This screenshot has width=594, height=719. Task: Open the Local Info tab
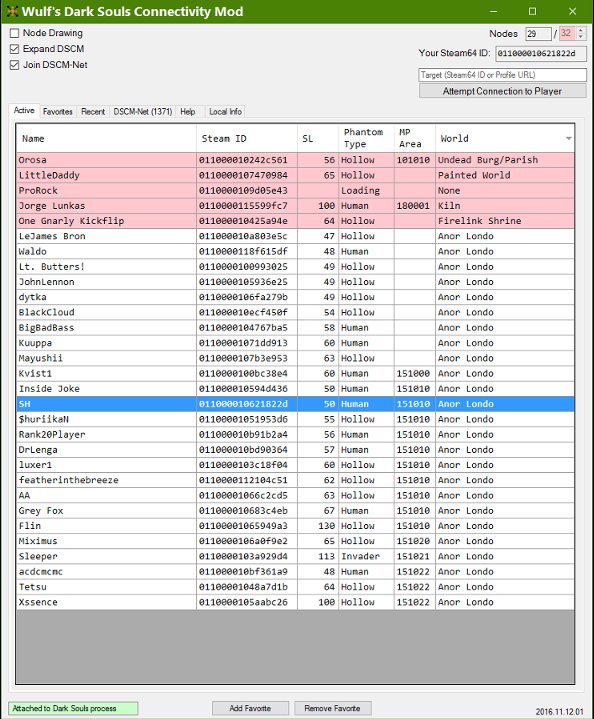pos(225,111)
